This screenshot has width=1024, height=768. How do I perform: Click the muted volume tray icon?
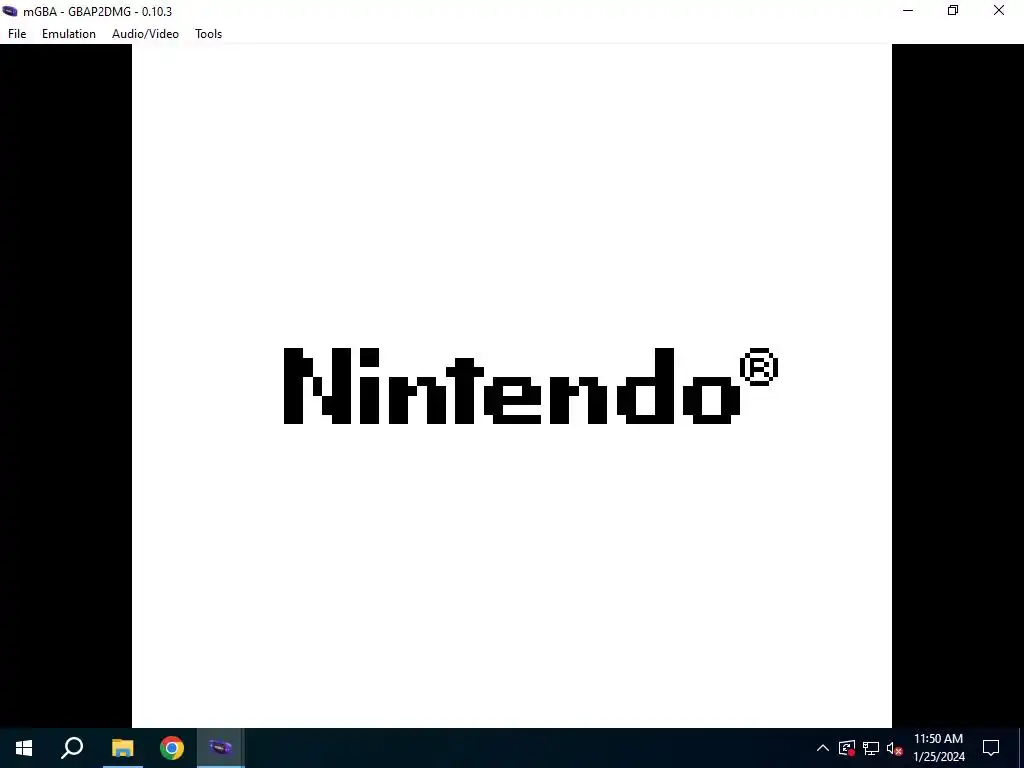(894, 748)
